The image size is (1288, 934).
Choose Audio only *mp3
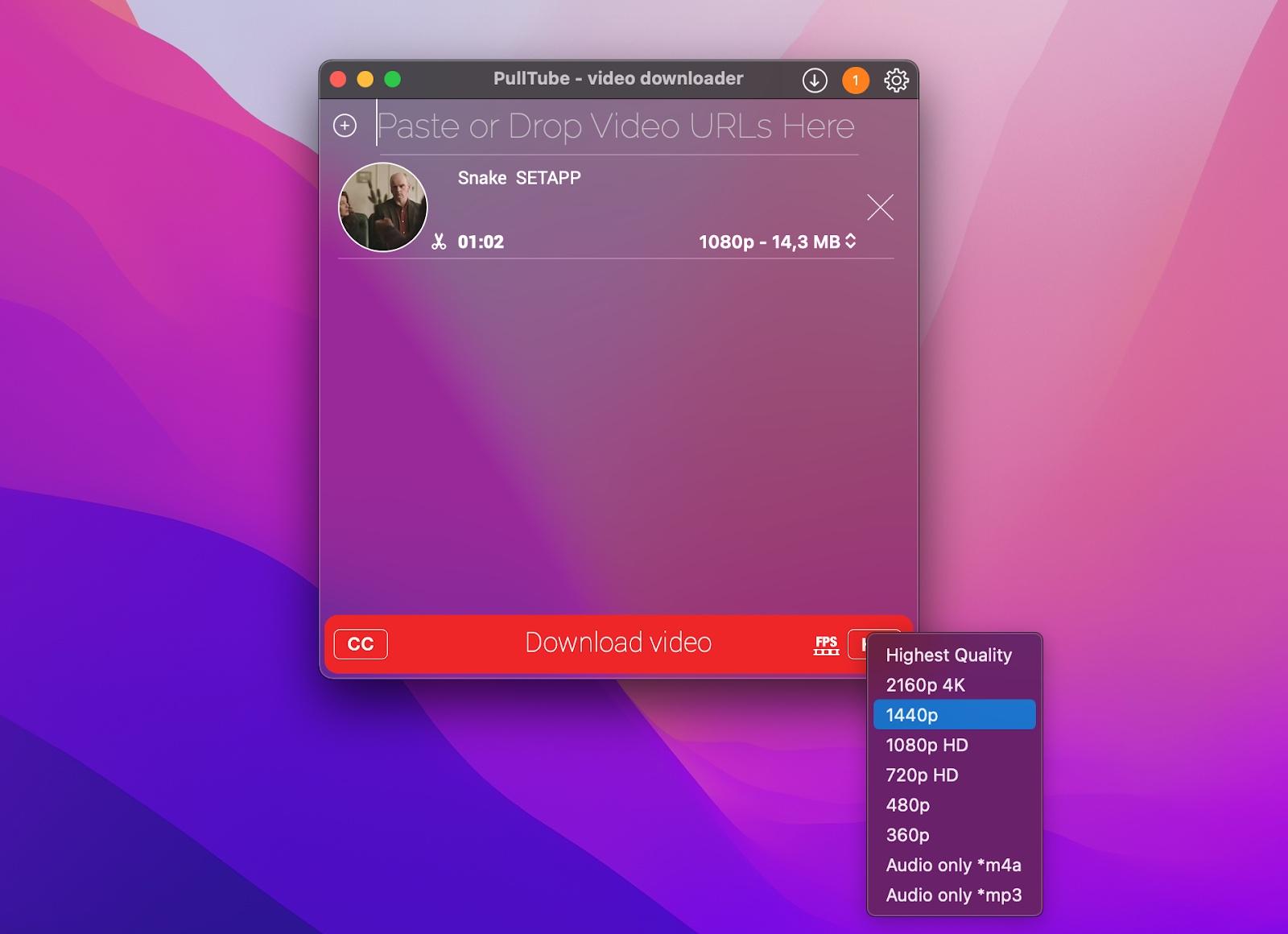click(955, 895)
